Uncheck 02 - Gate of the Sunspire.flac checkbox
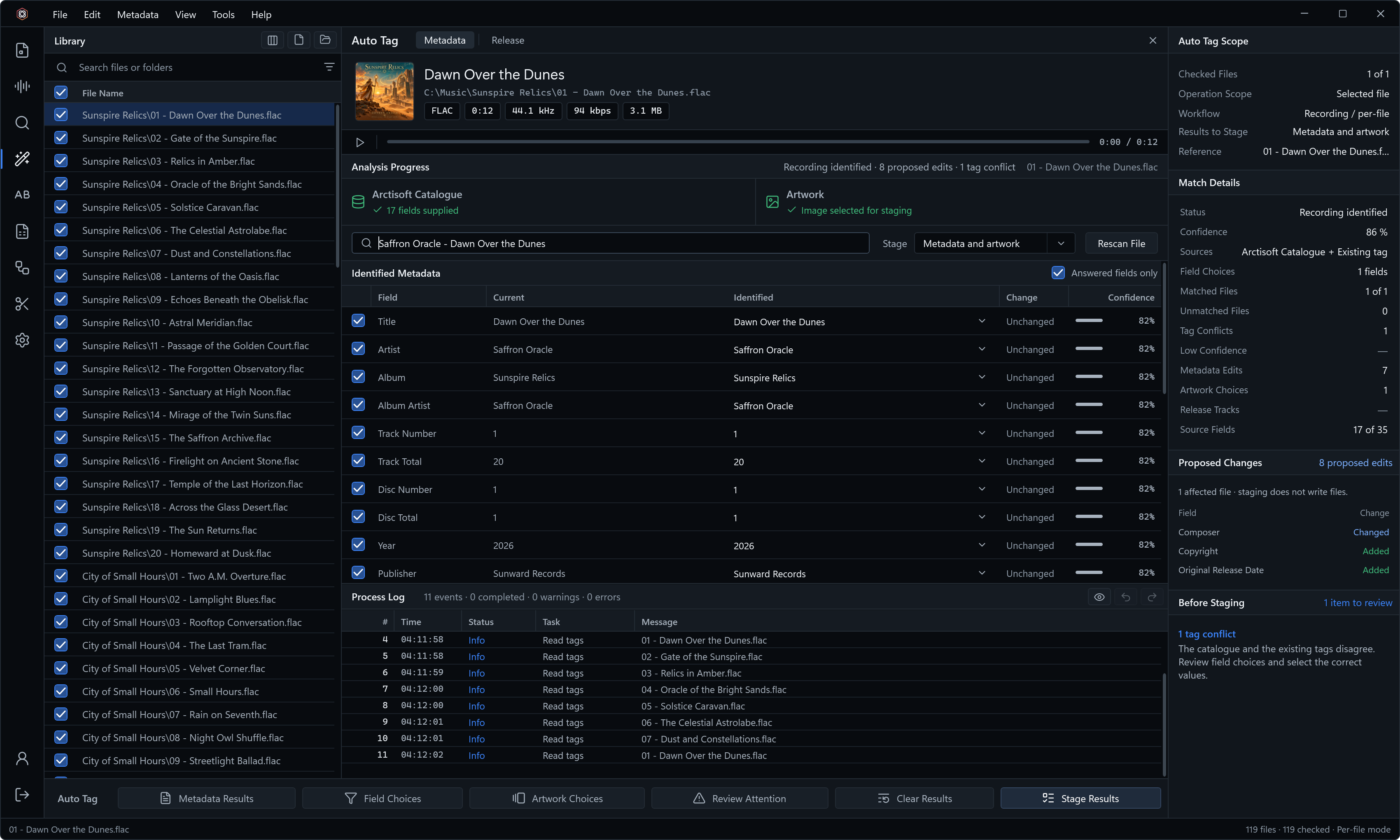 (61, 138)
